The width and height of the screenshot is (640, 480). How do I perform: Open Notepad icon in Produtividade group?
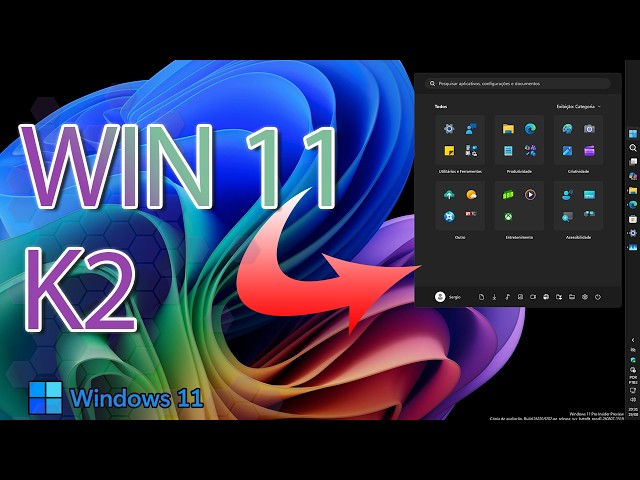pos(508,151)
